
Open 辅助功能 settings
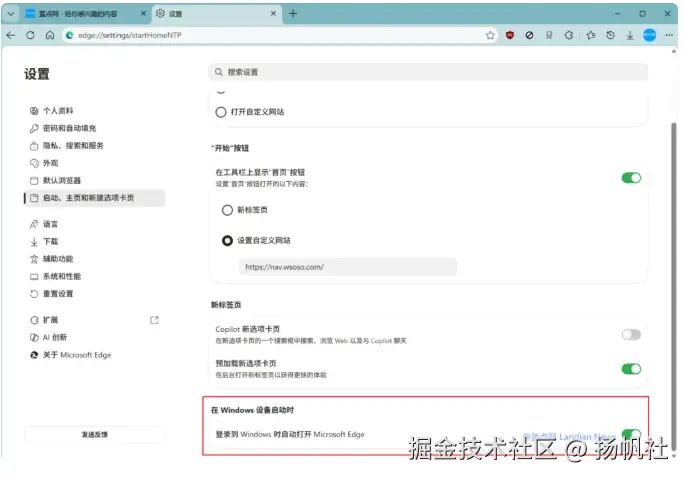tap(94, 259)
